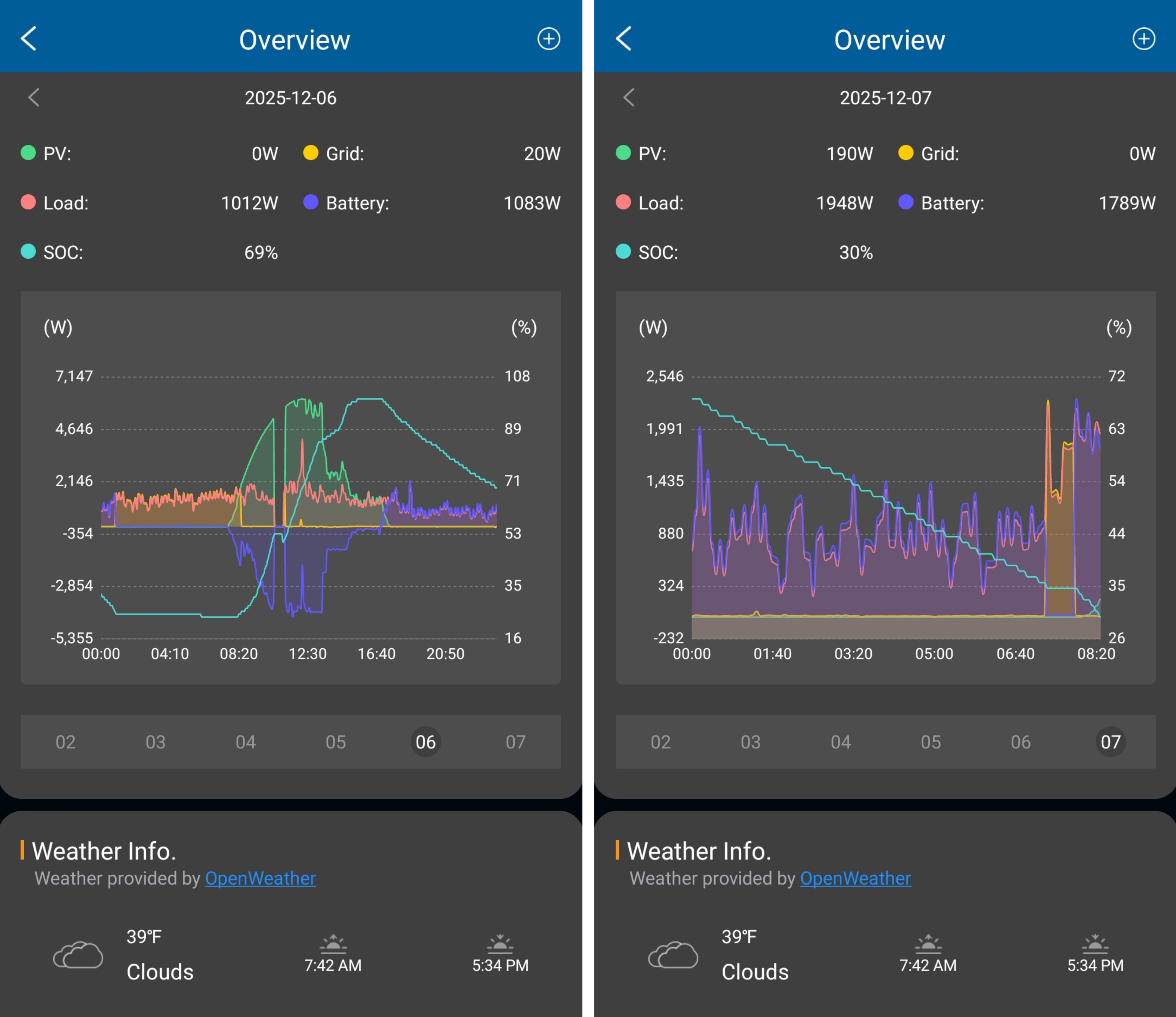Tap plus icon in right Overview header
Image resolution: width=1176 pixels, height=1017 pixels.
click(x=1143, y=38)
